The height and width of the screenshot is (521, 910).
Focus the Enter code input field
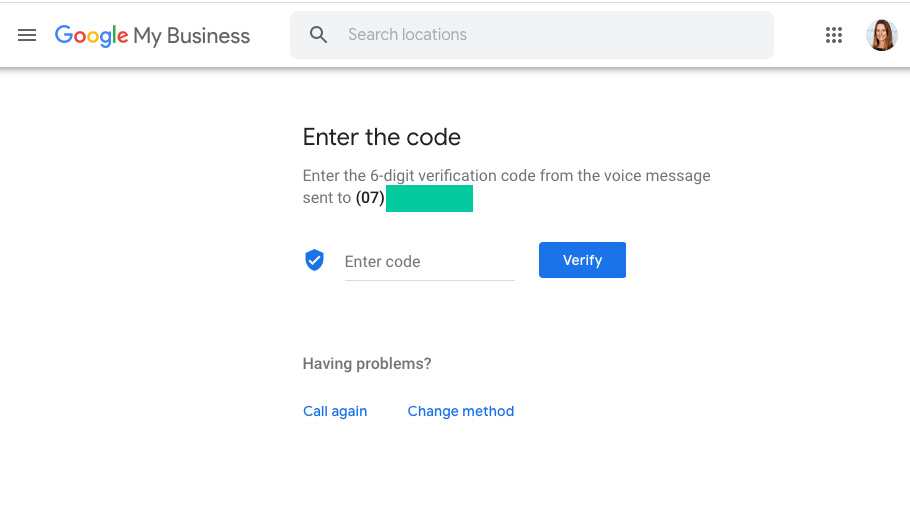[429, 262]
